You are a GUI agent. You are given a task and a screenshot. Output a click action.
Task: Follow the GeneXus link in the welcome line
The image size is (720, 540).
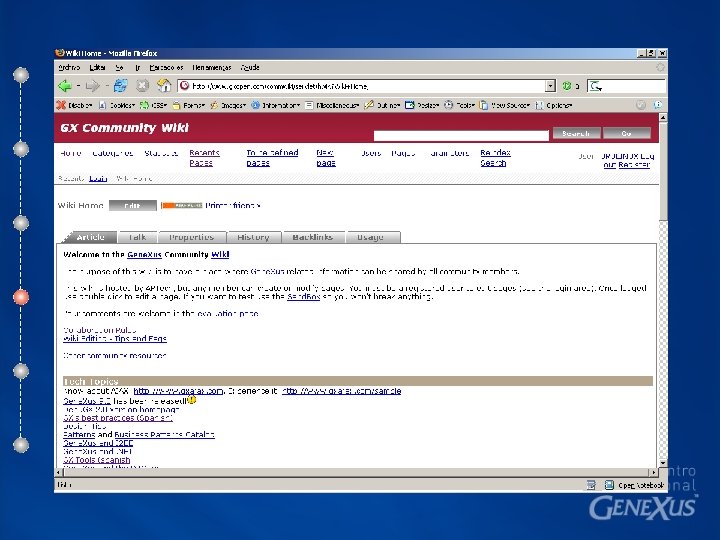coord(144,255)
